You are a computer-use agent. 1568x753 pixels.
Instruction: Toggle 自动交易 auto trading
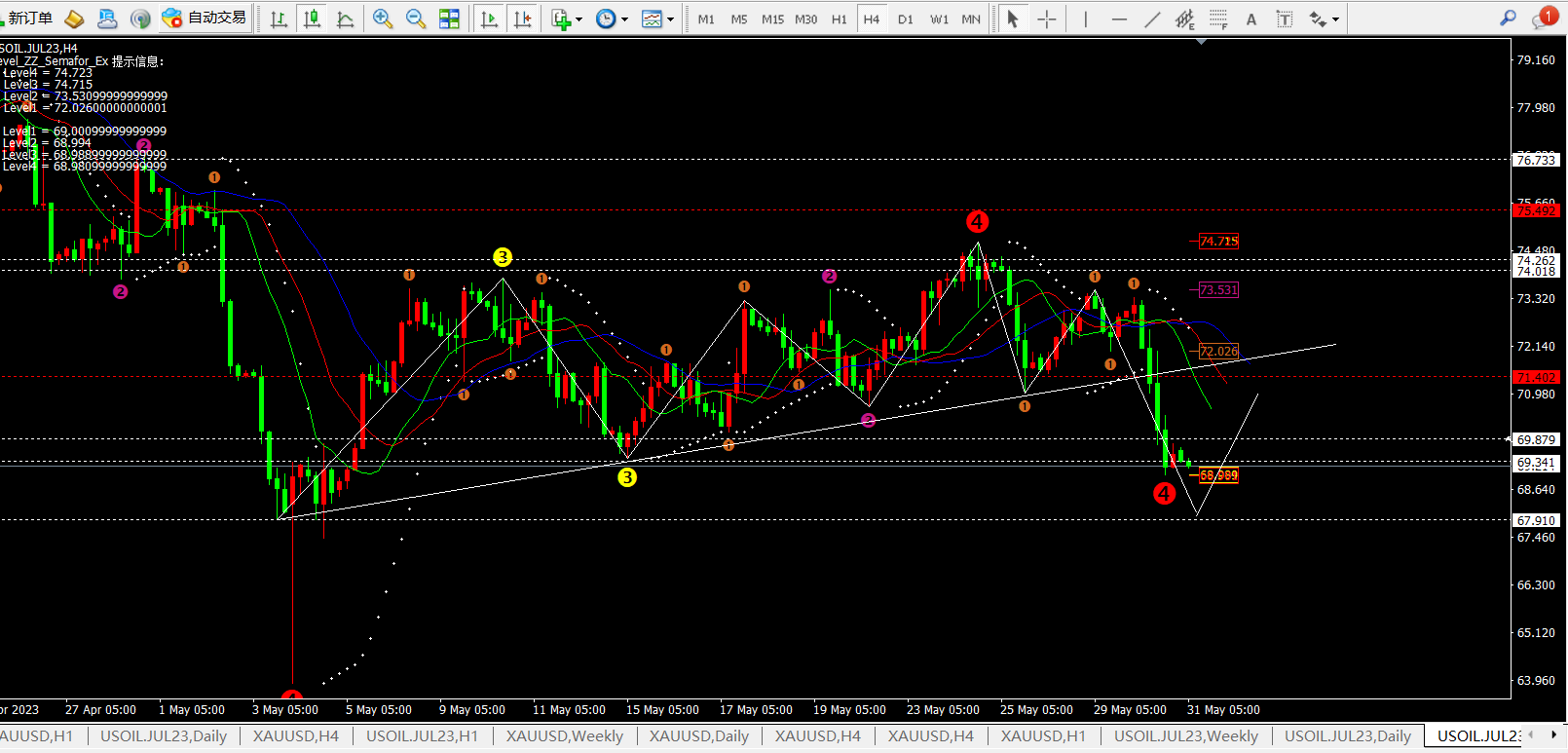(x=205, y=19)
